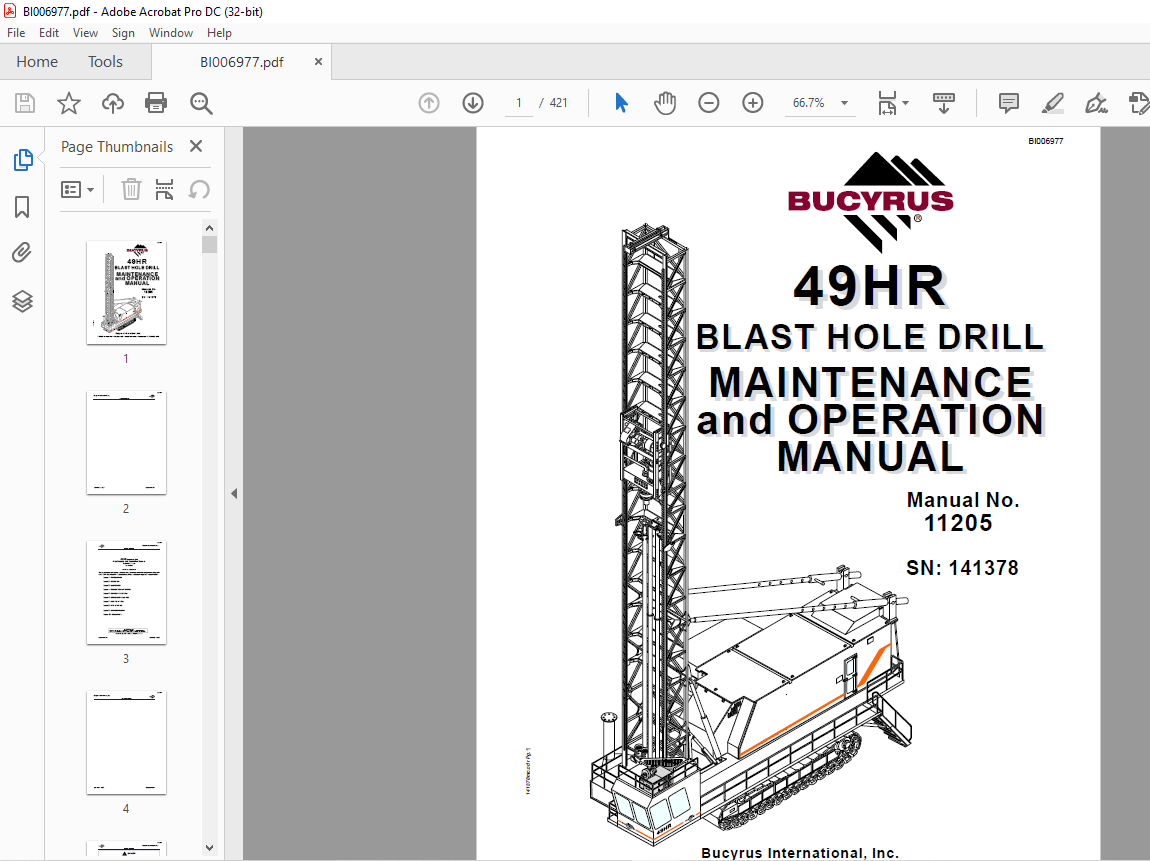This screenshot has width=1150, height=861.
Task: Switch to the Home tab
Action: pos(37,62)
